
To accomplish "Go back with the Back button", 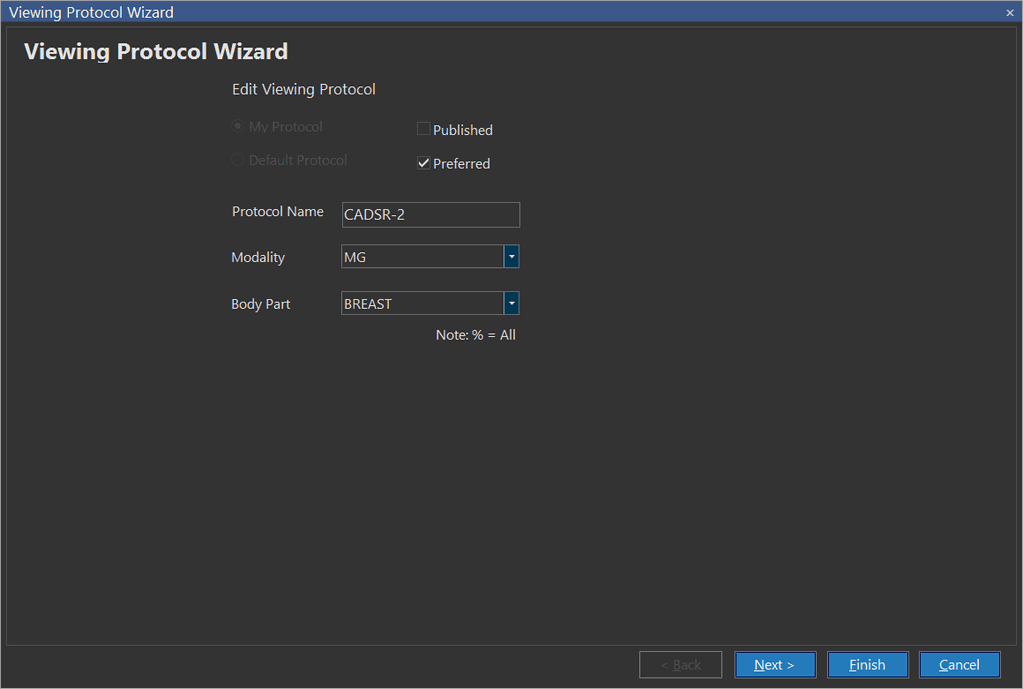I will tap(680, 665).
